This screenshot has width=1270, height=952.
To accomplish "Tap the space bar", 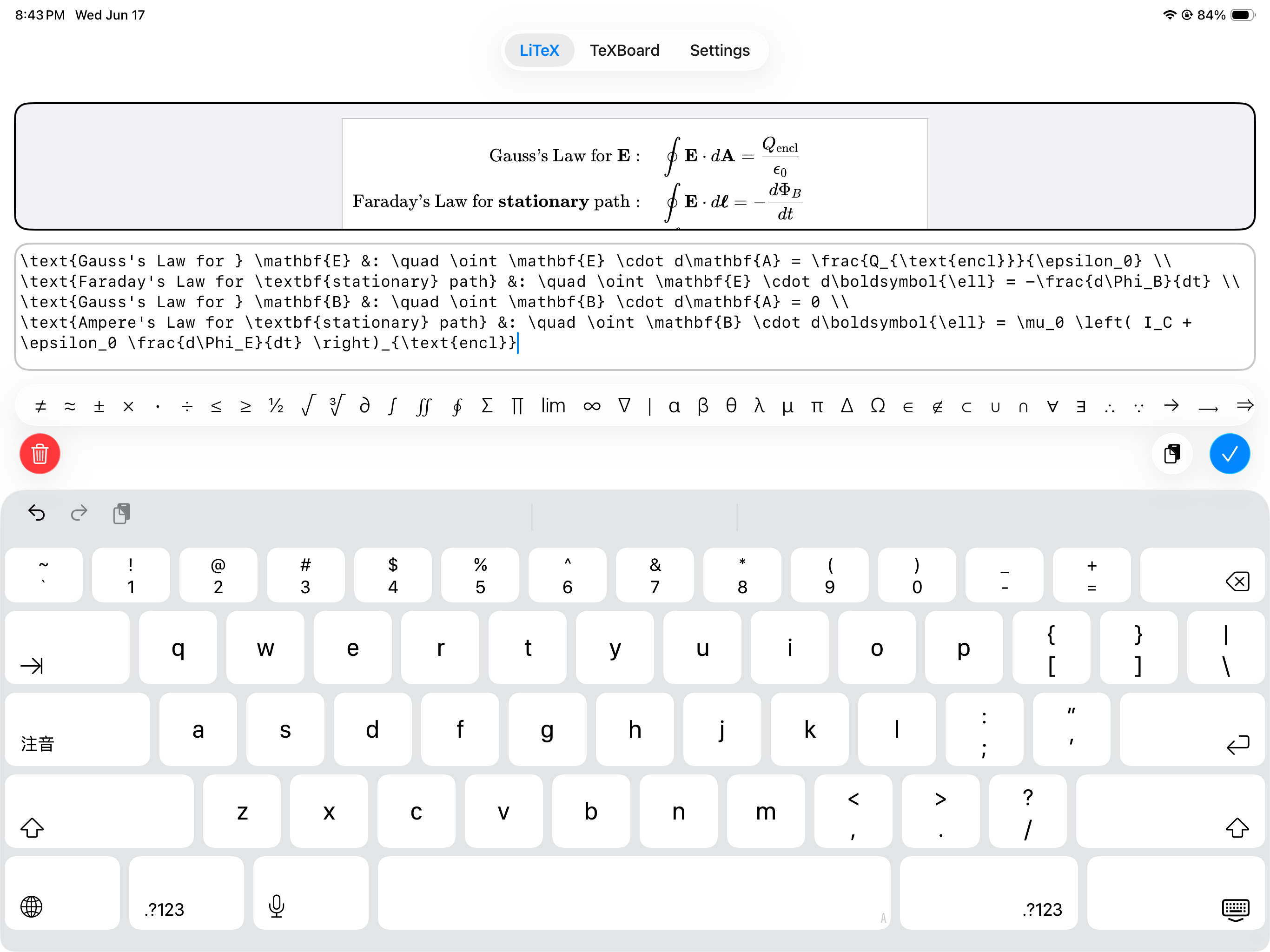I will click(x=634, y=893).
